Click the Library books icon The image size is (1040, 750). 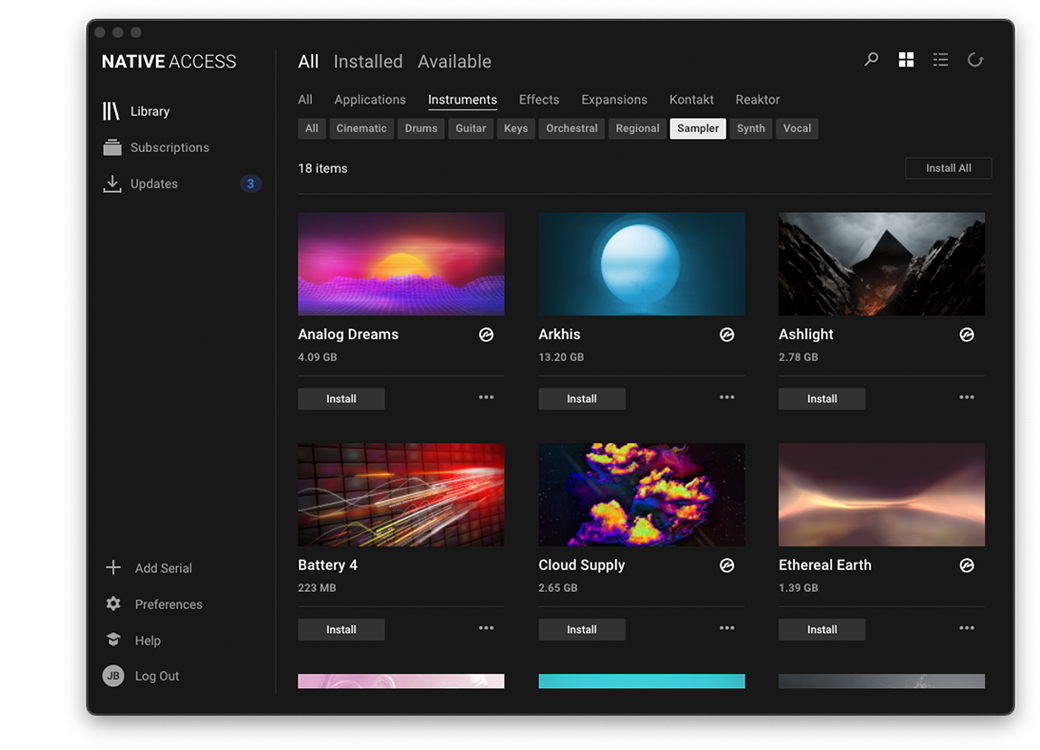[x=111, y=111]
